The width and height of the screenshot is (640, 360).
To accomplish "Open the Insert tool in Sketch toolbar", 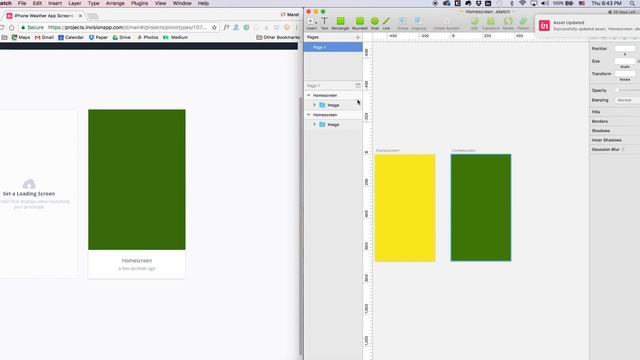I will (x=311, y=23).
